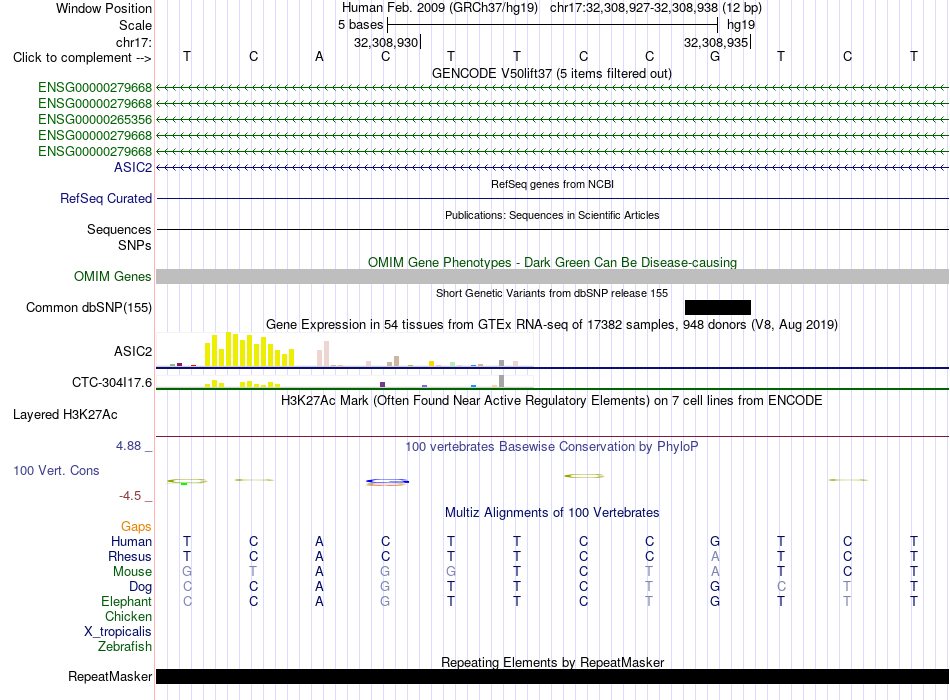Click the Scale label in ruler

pyautogui.click(x=135, y=25)
